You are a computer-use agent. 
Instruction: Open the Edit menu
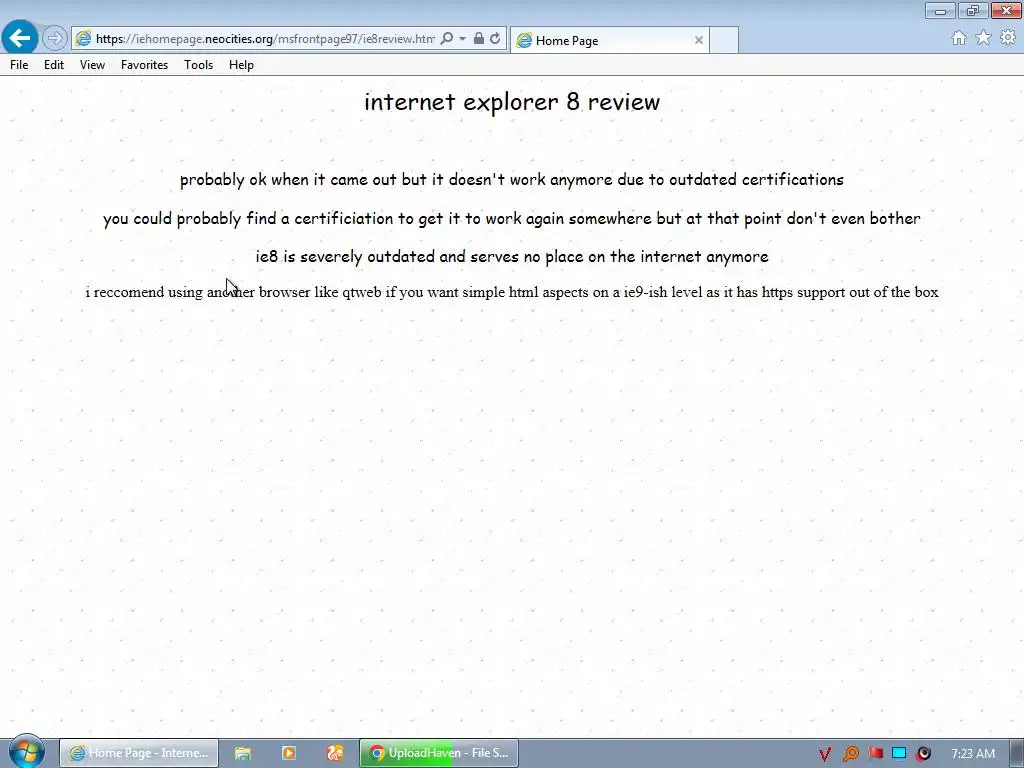[54, 65]
